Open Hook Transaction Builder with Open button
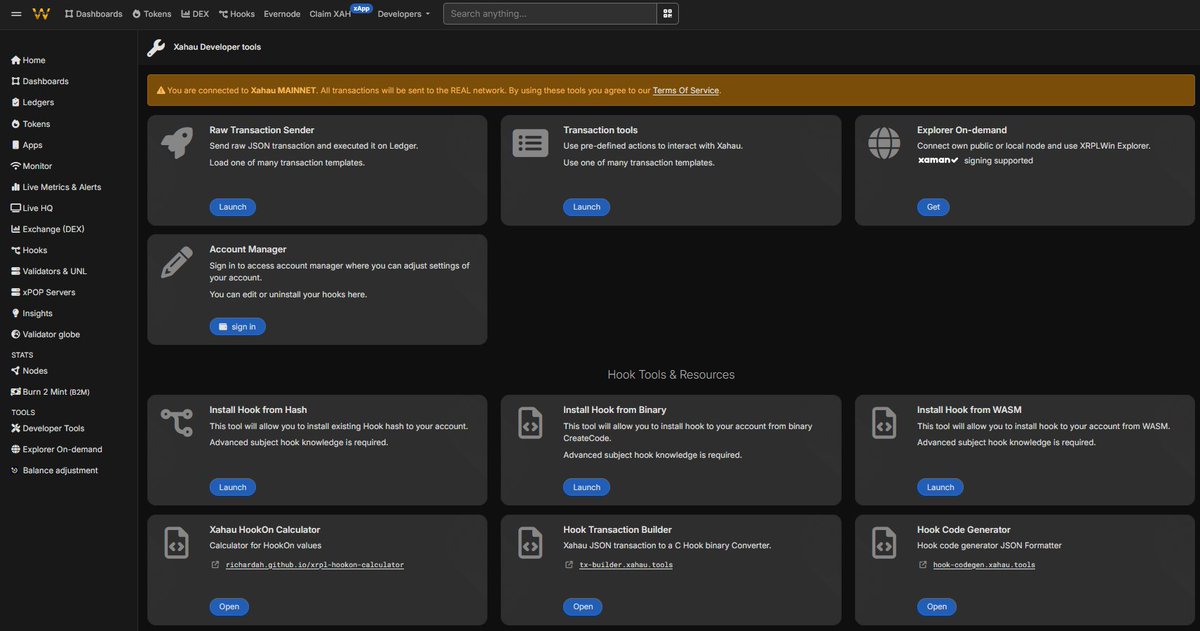Screen dimensions: 1200x631 [583, 607]
